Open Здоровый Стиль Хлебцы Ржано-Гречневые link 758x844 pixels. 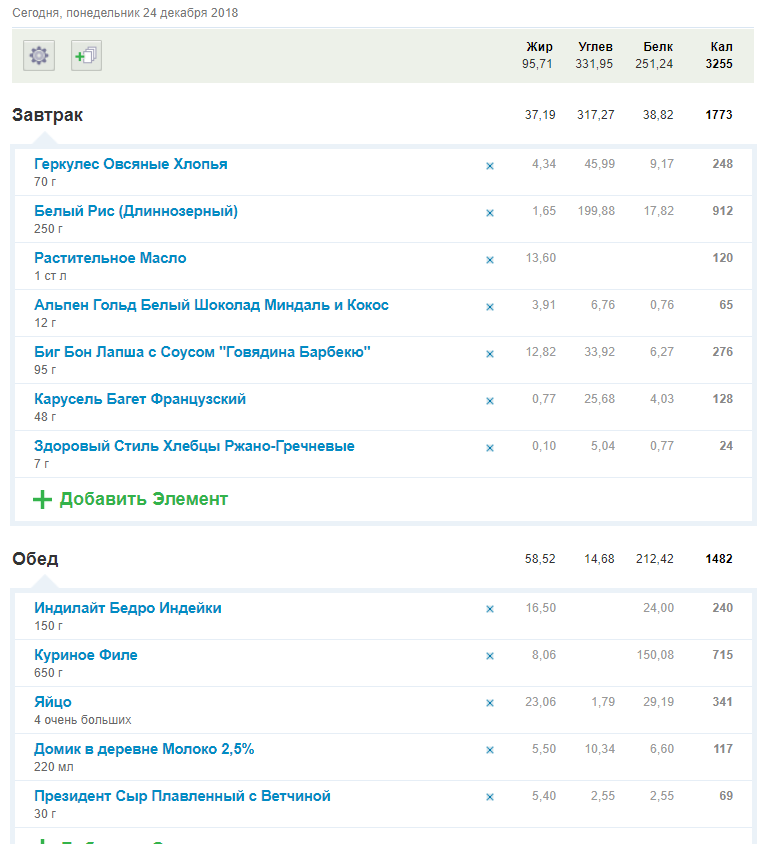pos(194,446)
